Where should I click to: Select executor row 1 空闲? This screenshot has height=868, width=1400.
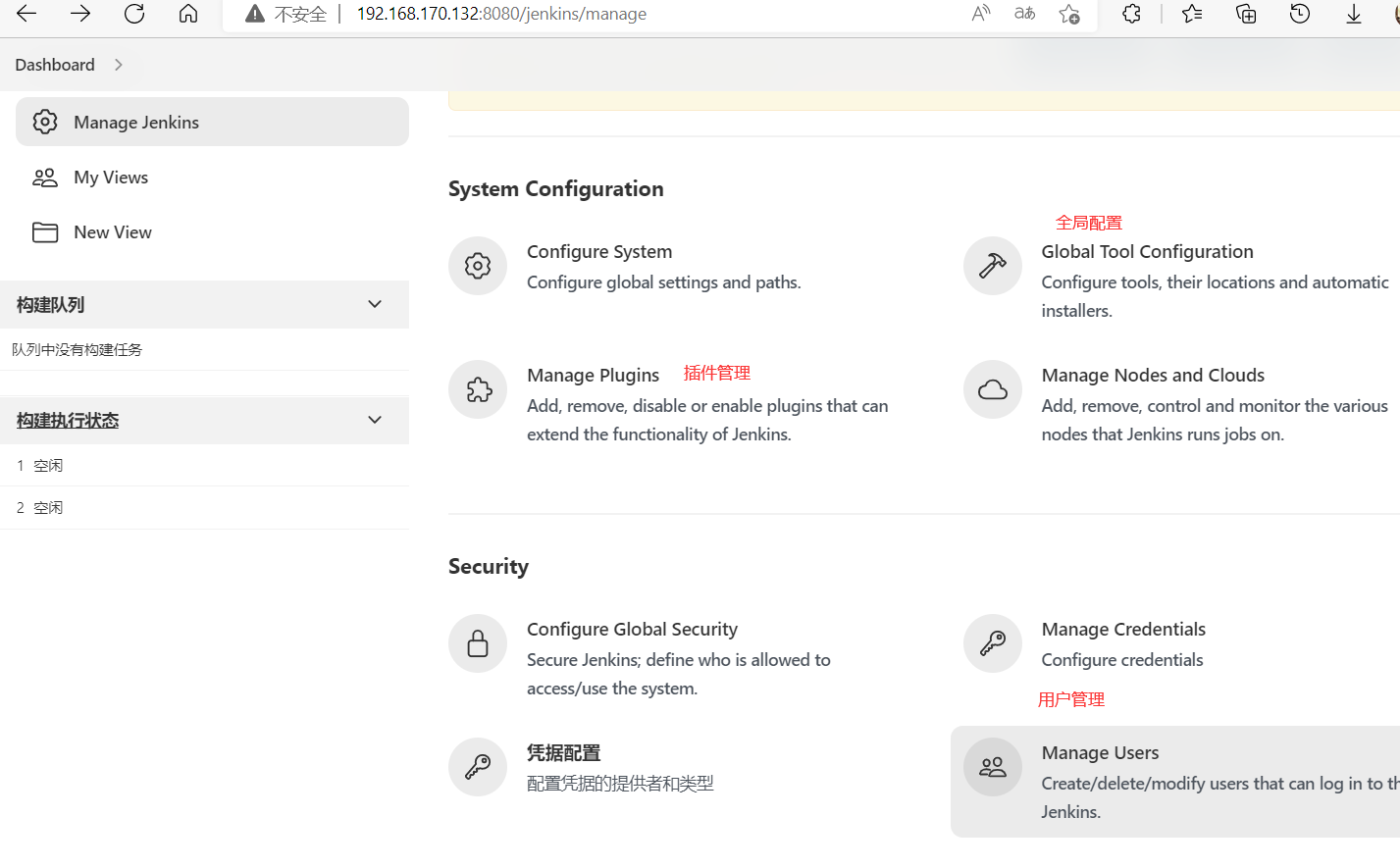(x=204, y=465)
